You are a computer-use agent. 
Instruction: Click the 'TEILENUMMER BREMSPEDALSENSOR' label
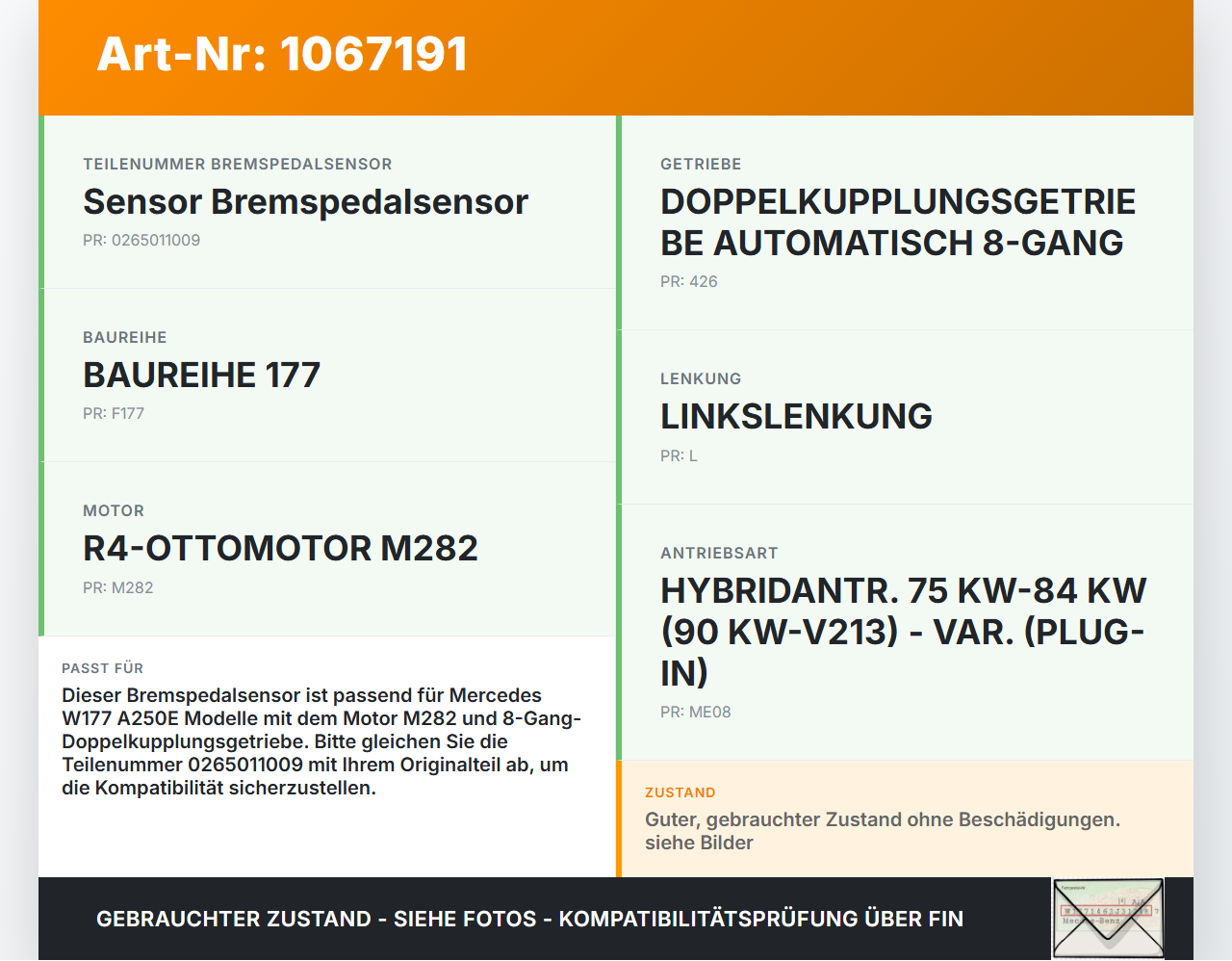pyautogui.click(x=238, y=165)
